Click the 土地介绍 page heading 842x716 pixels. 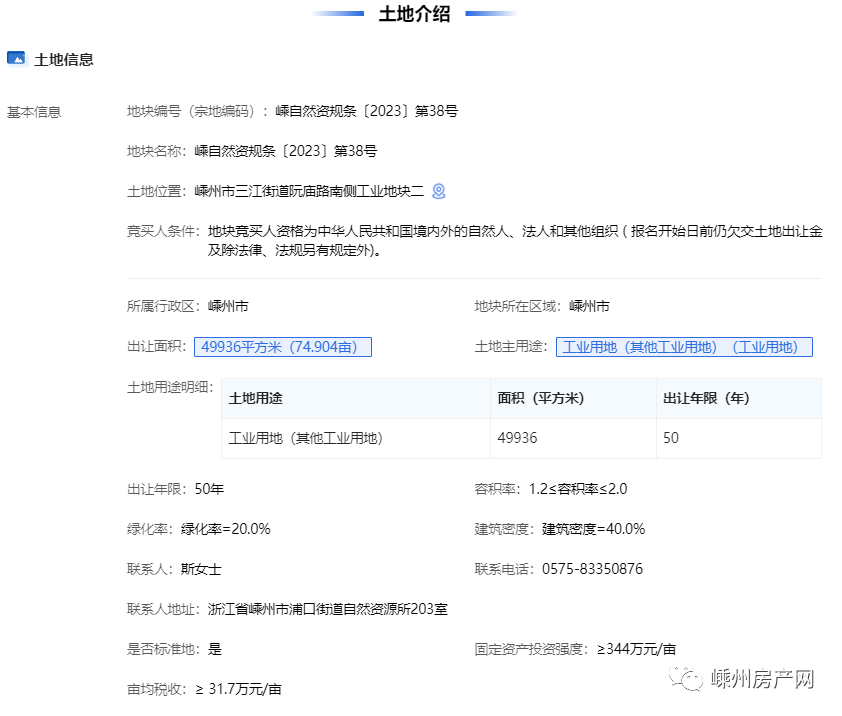414,14
